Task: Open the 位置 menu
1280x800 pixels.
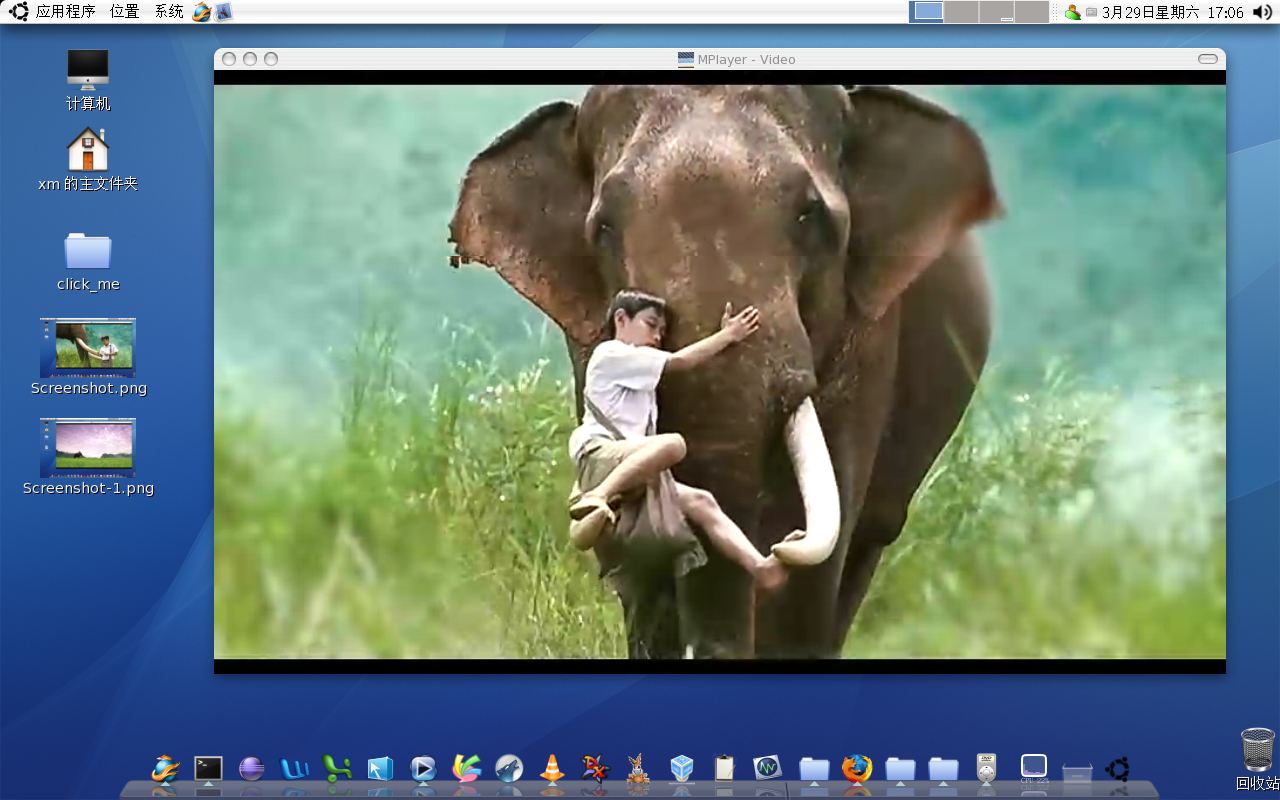Action: point(124,12)
